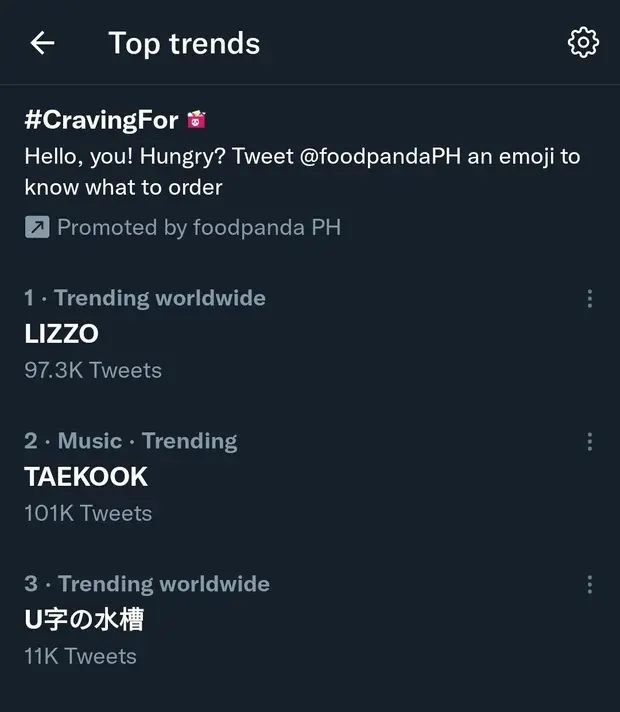Screen dimensions: 620x712
Task: Click the "Promoted by foodpanda PH" label
Action: click(x=198, y=227)
